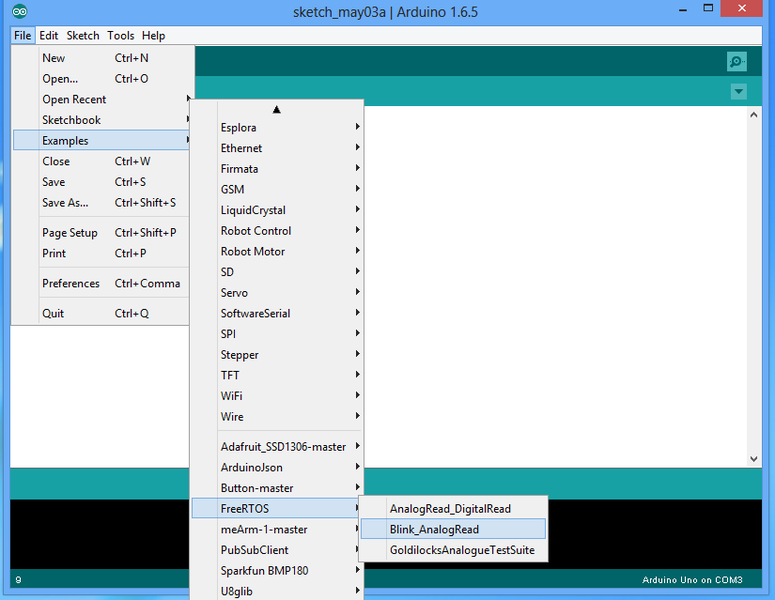Choose Save from the File menu
Viewport: 775px width, 600px height.
tap(101, 182)
